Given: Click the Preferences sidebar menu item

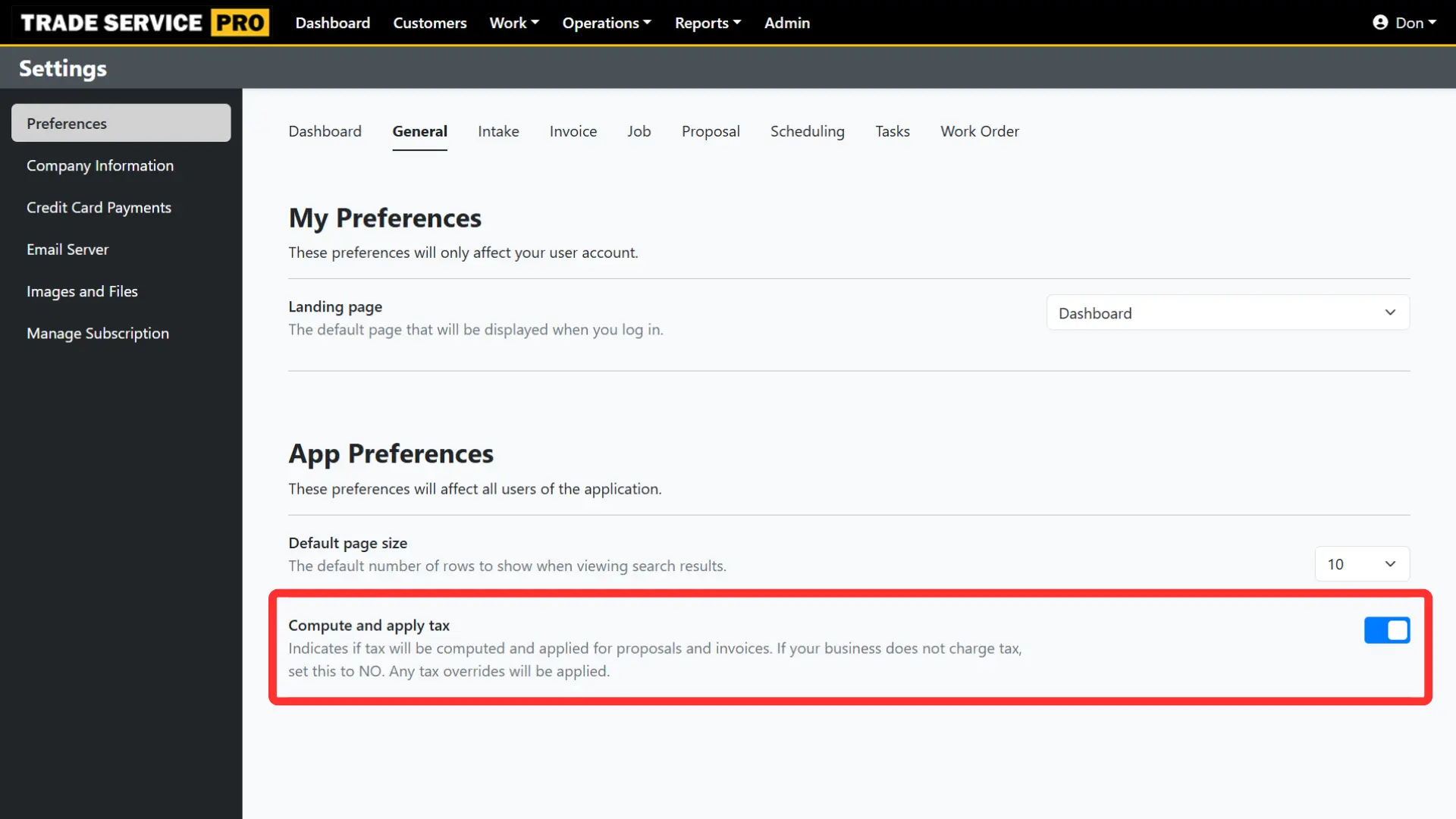Looking at the screenshot, I should (120, 122).
